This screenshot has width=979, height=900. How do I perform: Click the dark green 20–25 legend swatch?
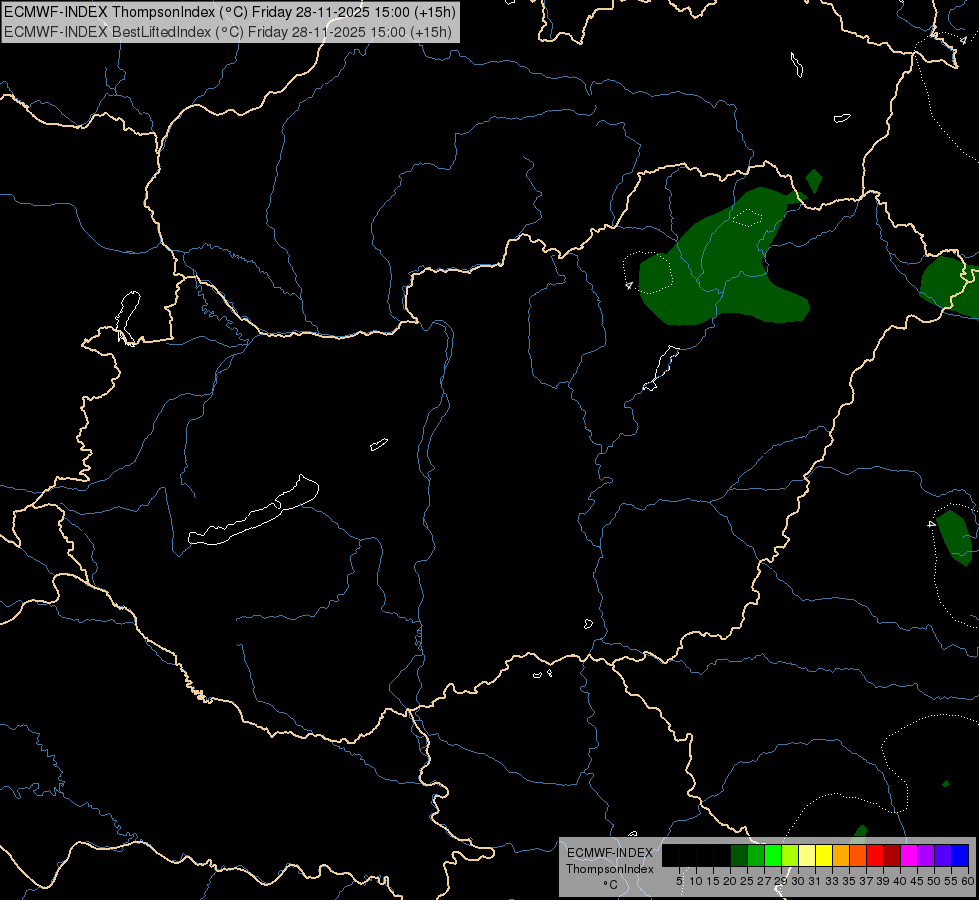pyautogui.click(x=739, y=855)
